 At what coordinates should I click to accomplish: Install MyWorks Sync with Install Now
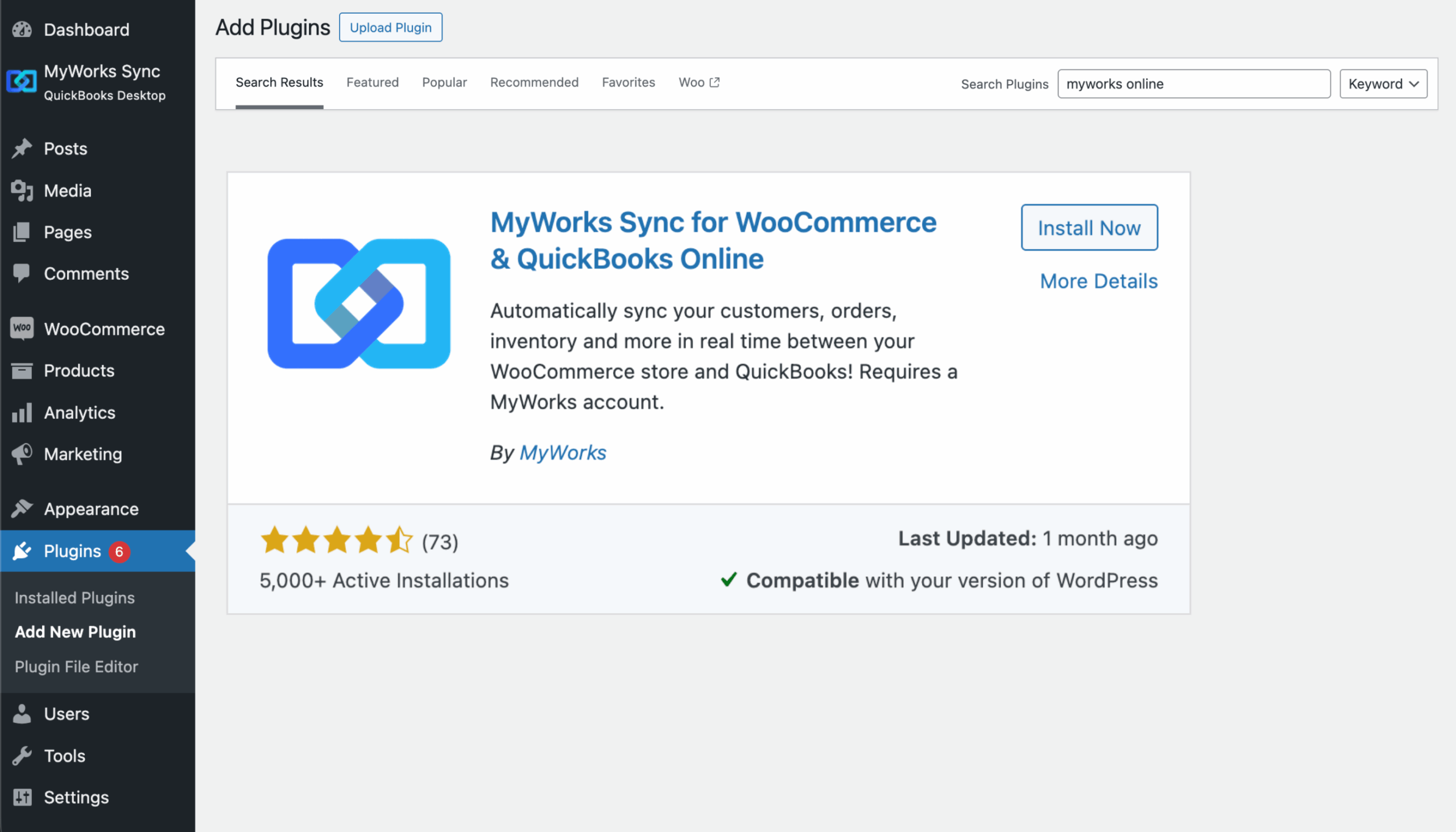(1089, 227)
